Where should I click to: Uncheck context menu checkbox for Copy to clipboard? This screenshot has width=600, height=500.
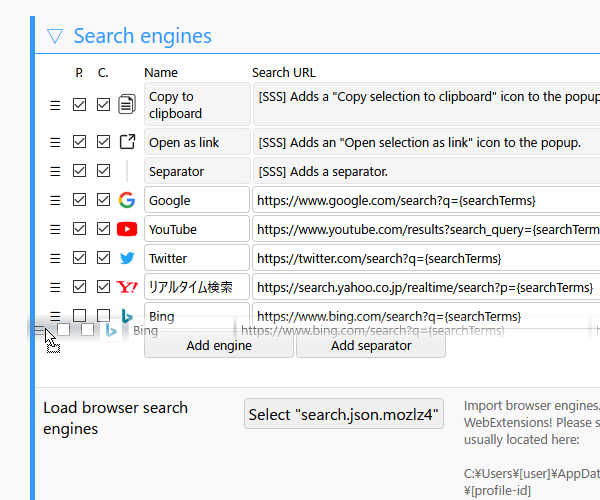pyautogui.click(x=103, y=104)
